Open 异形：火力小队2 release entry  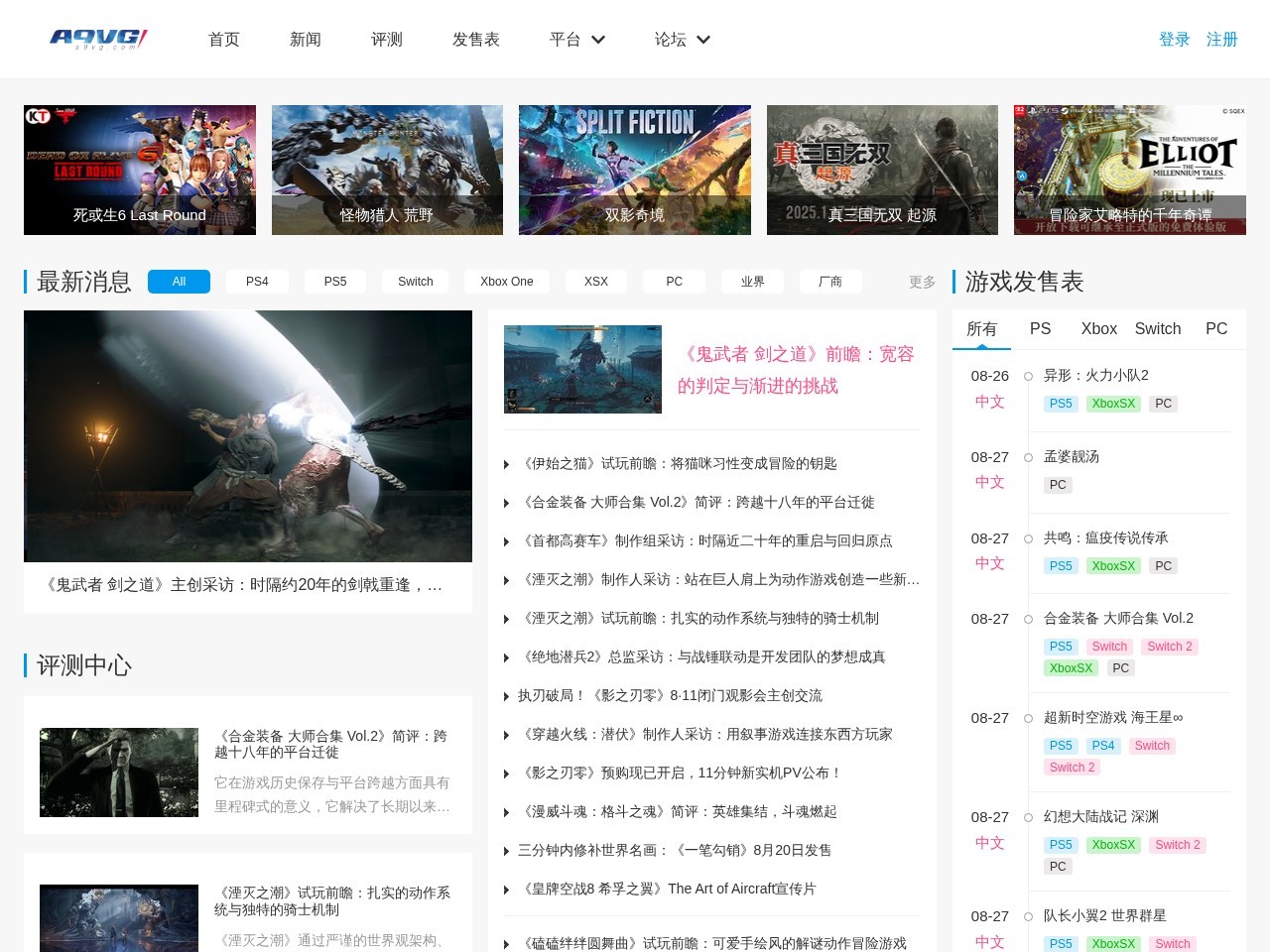click(1096, 375)
